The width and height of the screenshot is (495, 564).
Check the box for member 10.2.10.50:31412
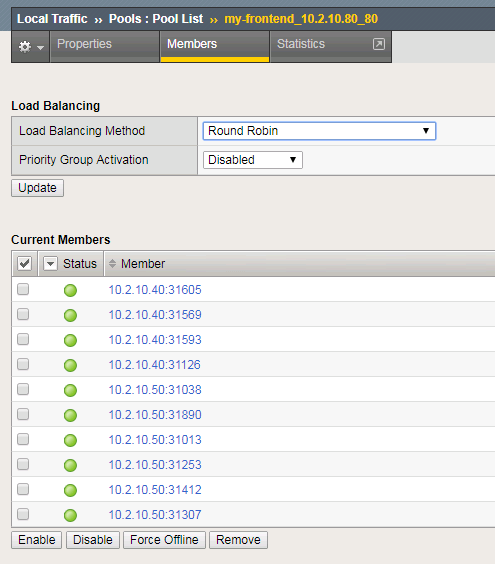[x=23, y=489]
